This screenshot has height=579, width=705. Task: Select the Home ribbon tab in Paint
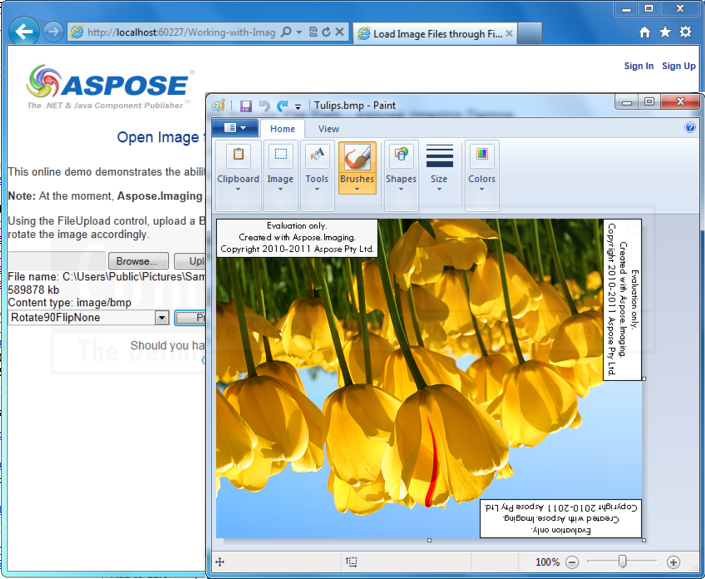(282, 129)
